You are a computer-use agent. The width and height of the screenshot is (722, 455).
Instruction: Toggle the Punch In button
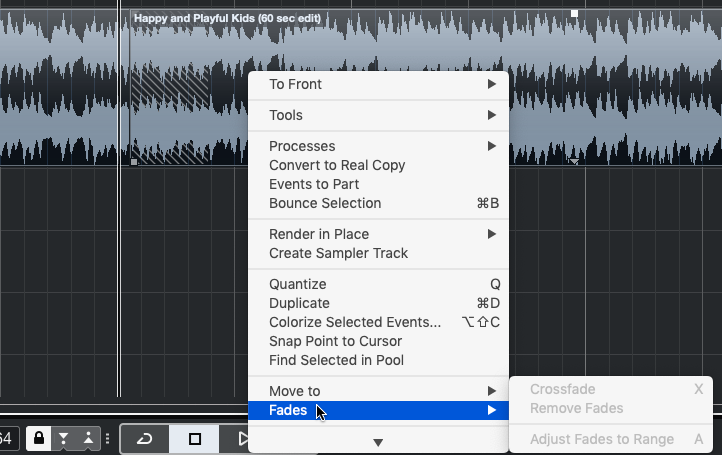(x=64, y=439)
